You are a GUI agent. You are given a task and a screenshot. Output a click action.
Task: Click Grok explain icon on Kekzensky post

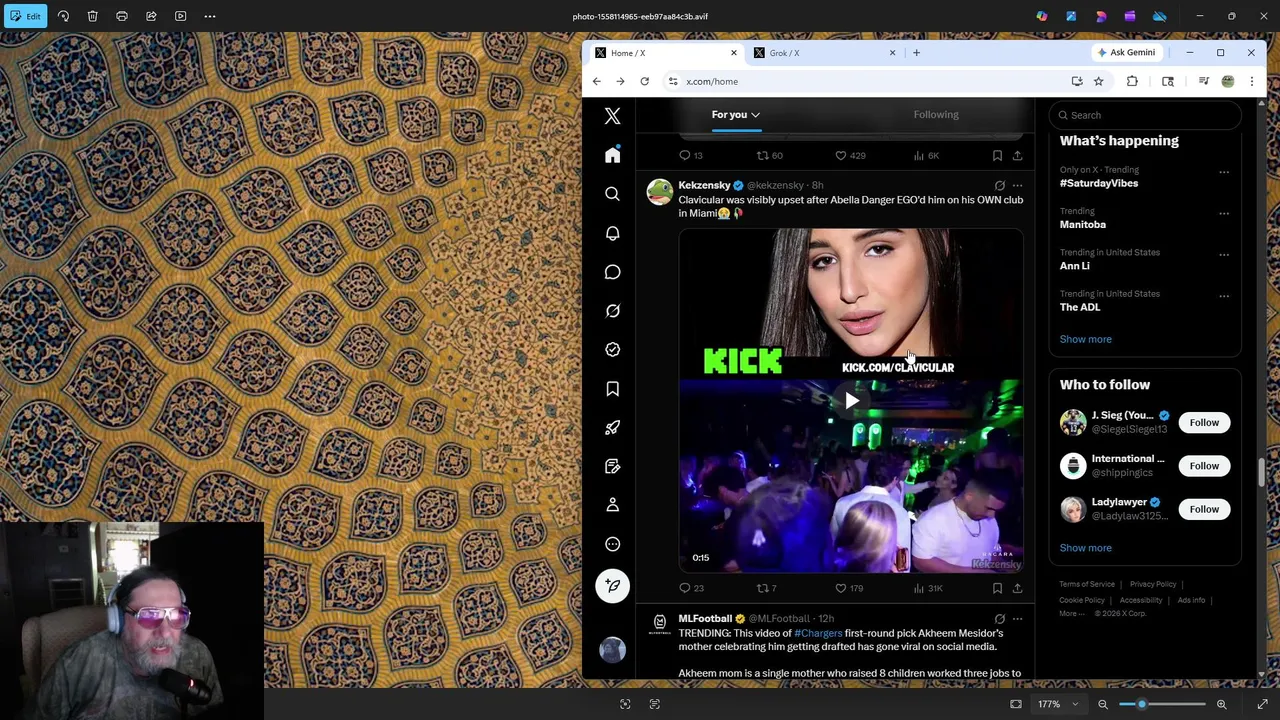999,185
